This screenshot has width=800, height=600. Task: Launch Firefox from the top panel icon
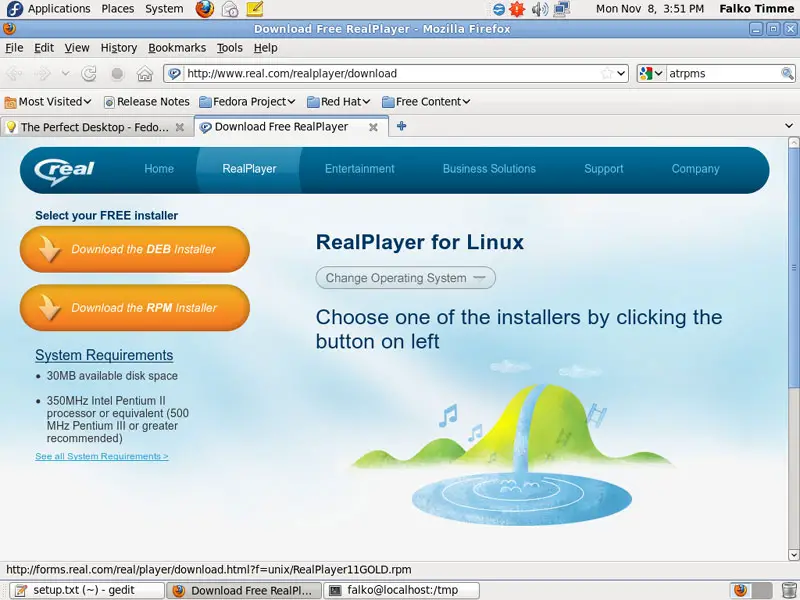[x=205, y=9]
